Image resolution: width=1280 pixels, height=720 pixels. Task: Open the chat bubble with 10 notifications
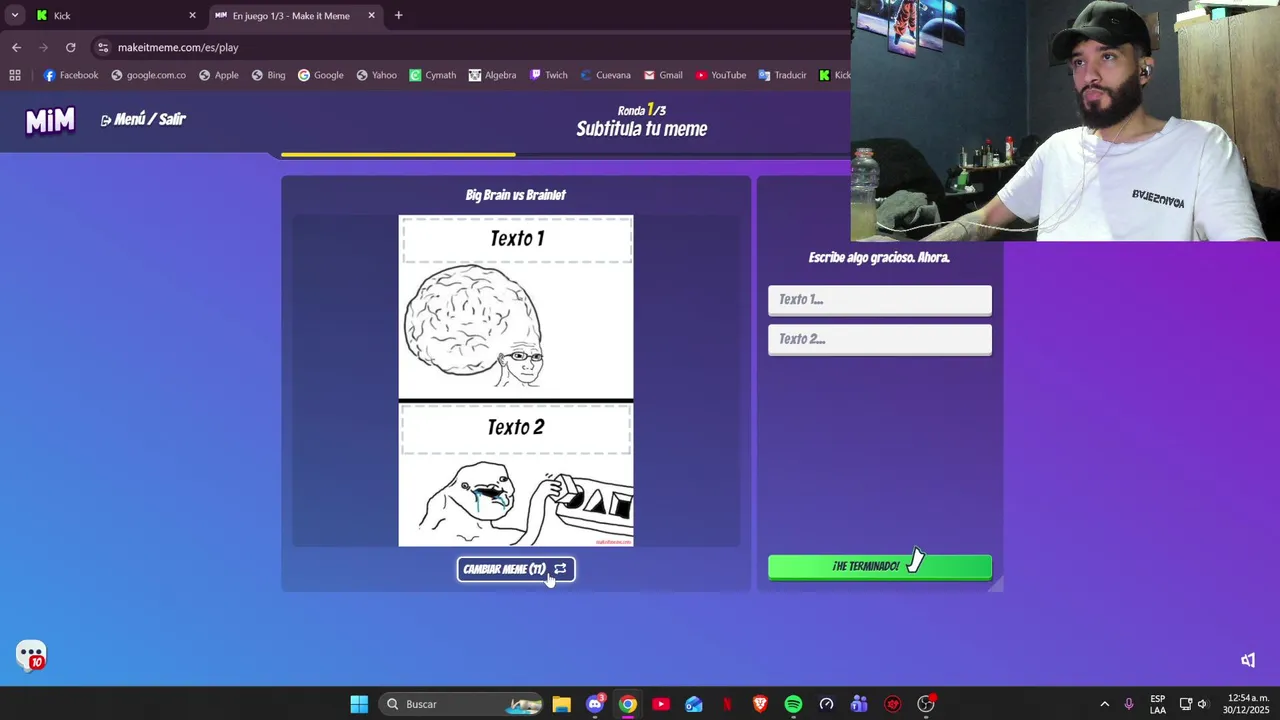[x=31, y=656]
